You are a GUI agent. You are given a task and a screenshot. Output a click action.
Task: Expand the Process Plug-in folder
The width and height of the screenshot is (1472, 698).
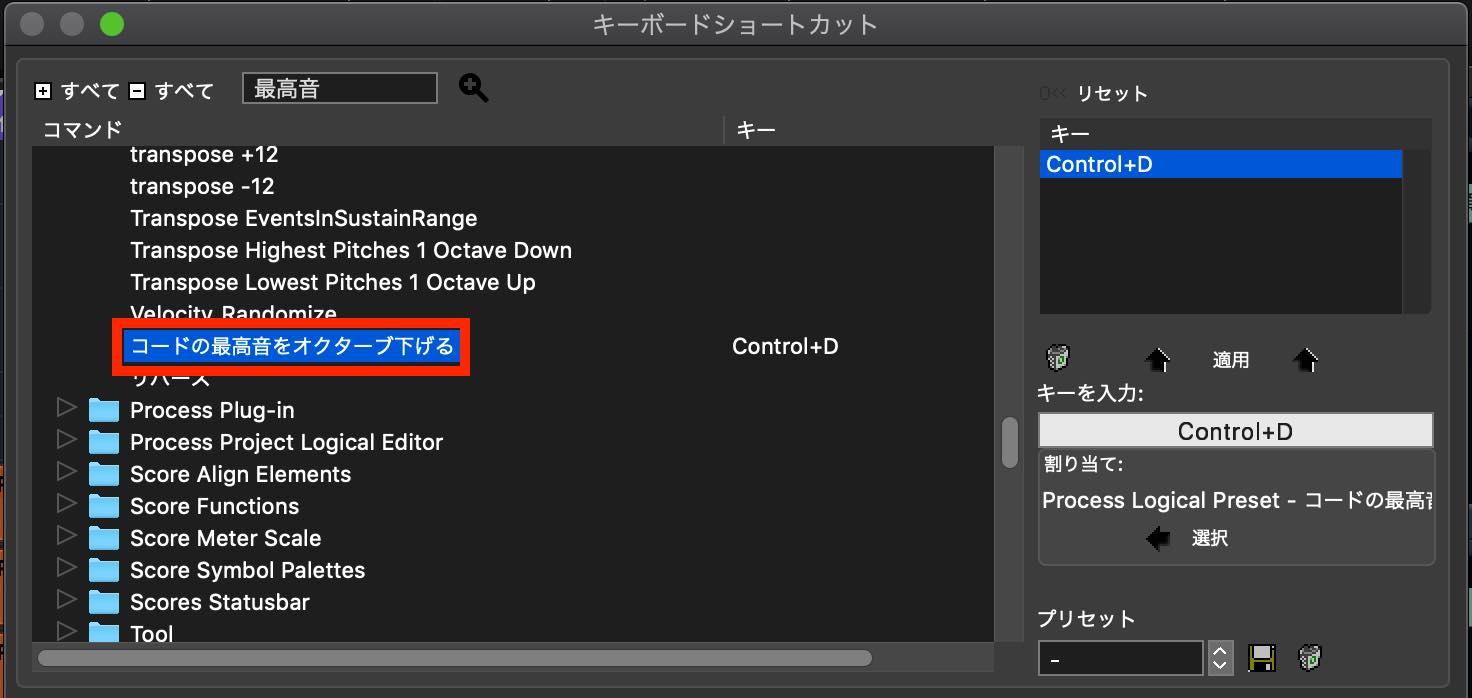tap(66, 408)
